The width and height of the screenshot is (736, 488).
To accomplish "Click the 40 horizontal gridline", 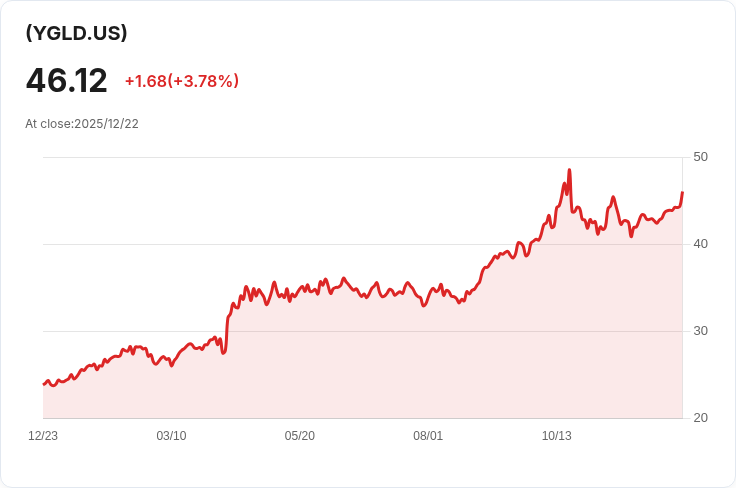I will [x=363, y=244].
